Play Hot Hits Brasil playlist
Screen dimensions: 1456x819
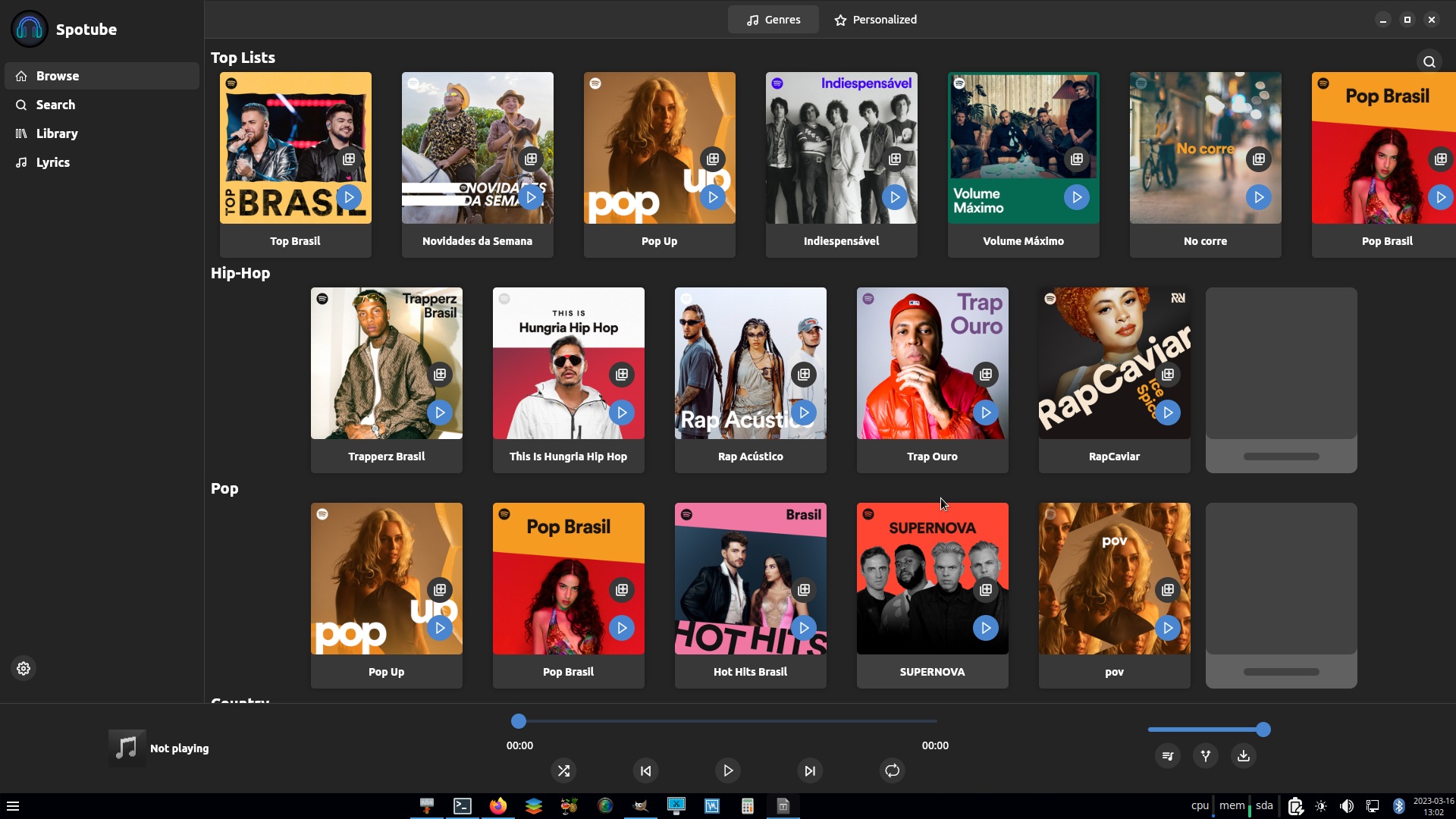[804, 628]
